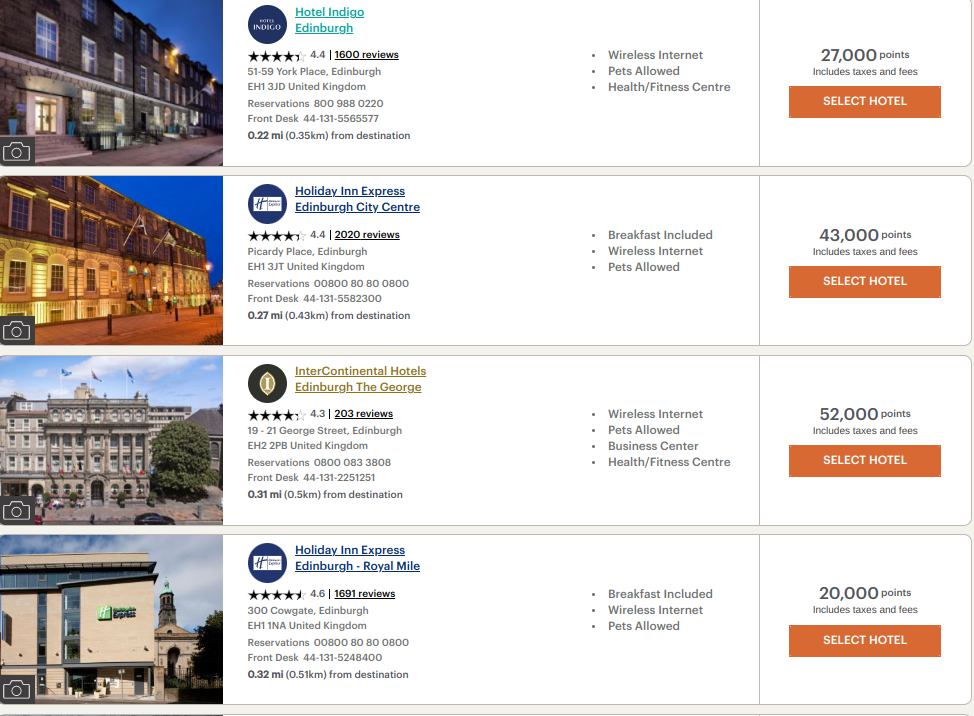Click the Hotel Indigo brand logo
This screenshot has width=974, height=716.
267,24
